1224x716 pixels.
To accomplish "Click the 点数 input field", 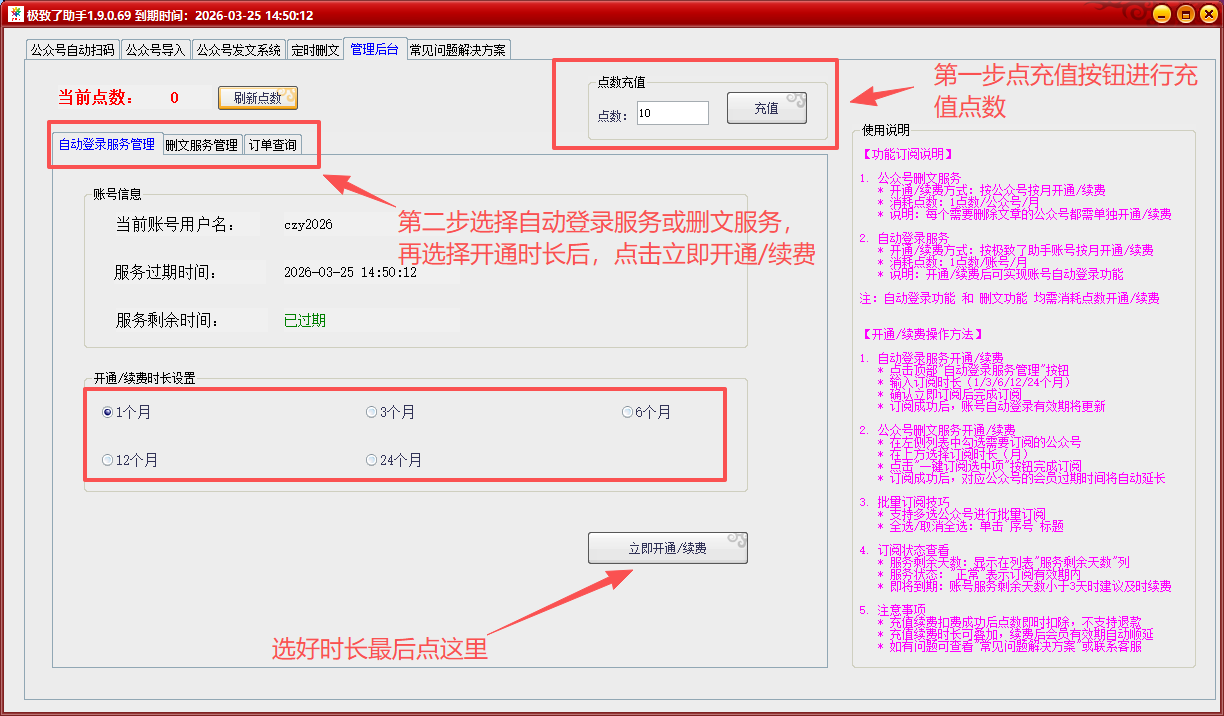I will coord(671,113).
